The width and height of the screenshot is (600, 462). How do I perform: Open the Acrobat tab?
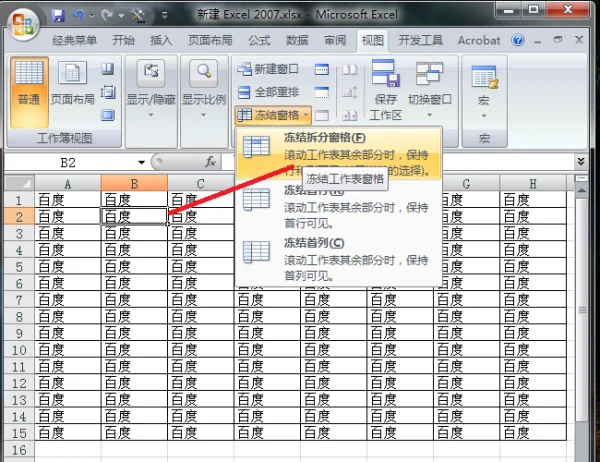[x=479, y=40]
